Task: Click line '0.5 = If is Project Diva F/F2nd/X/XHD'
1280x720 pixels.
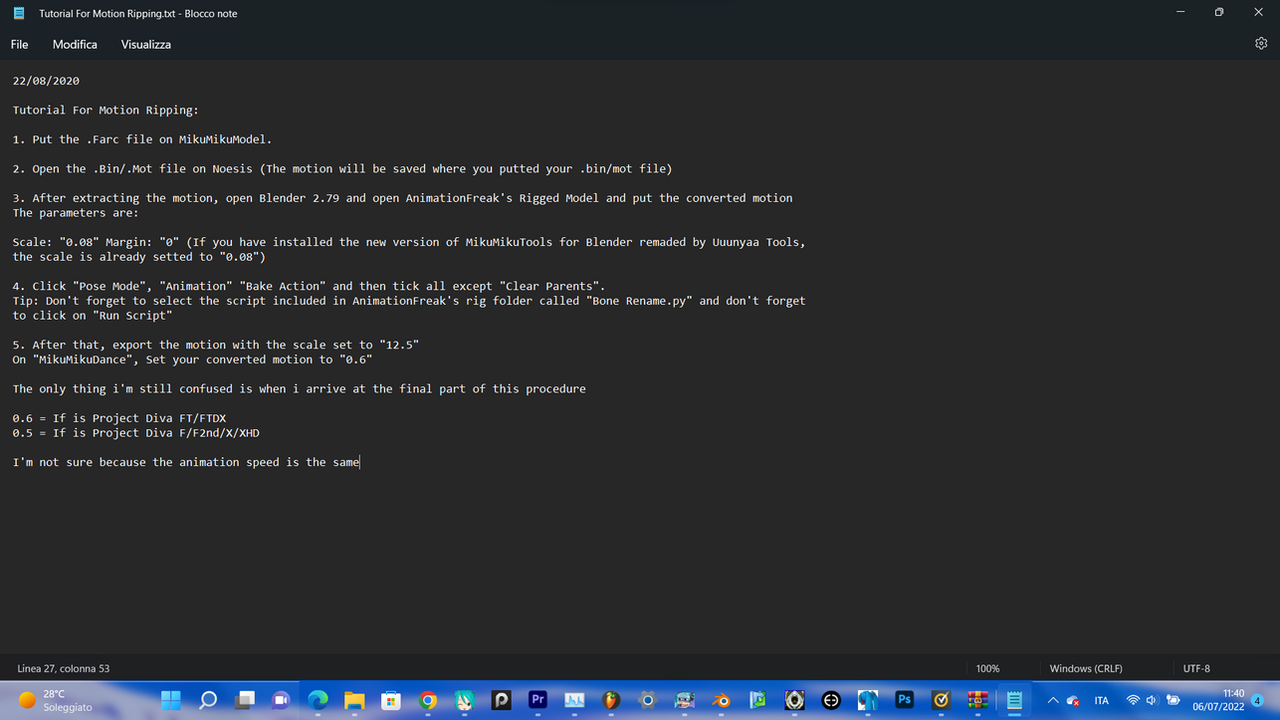Action: click(136, 433)
